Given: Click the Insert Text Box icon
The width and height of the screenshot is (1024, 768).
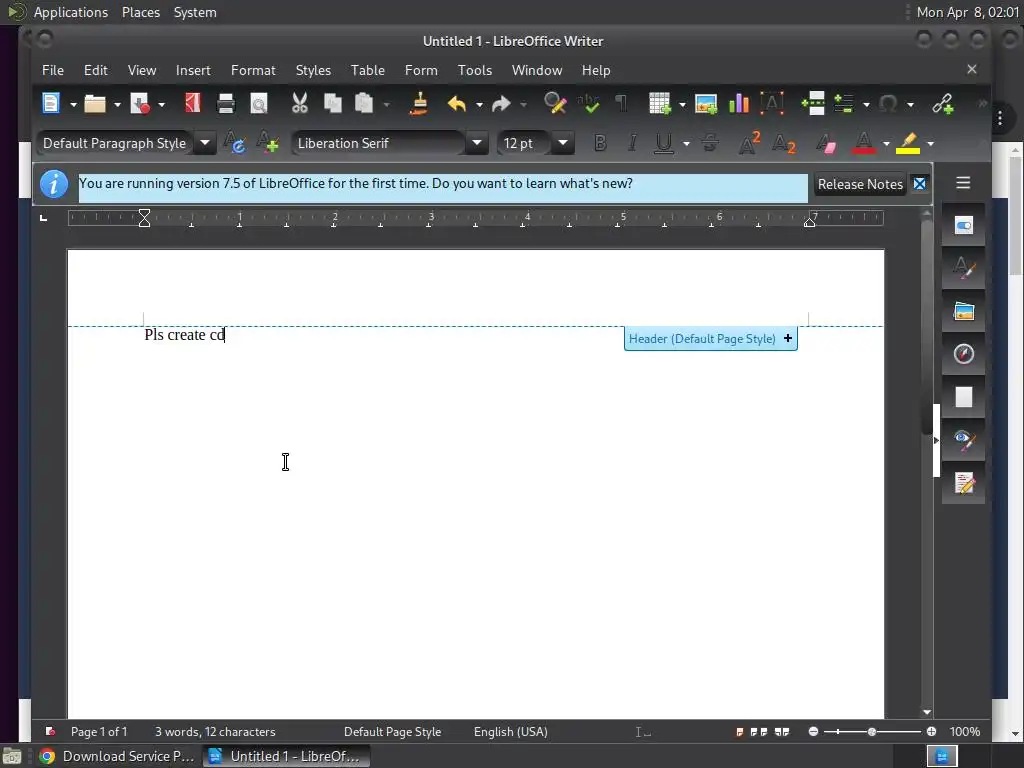Looking at the screenshot, I should point(772,103).
